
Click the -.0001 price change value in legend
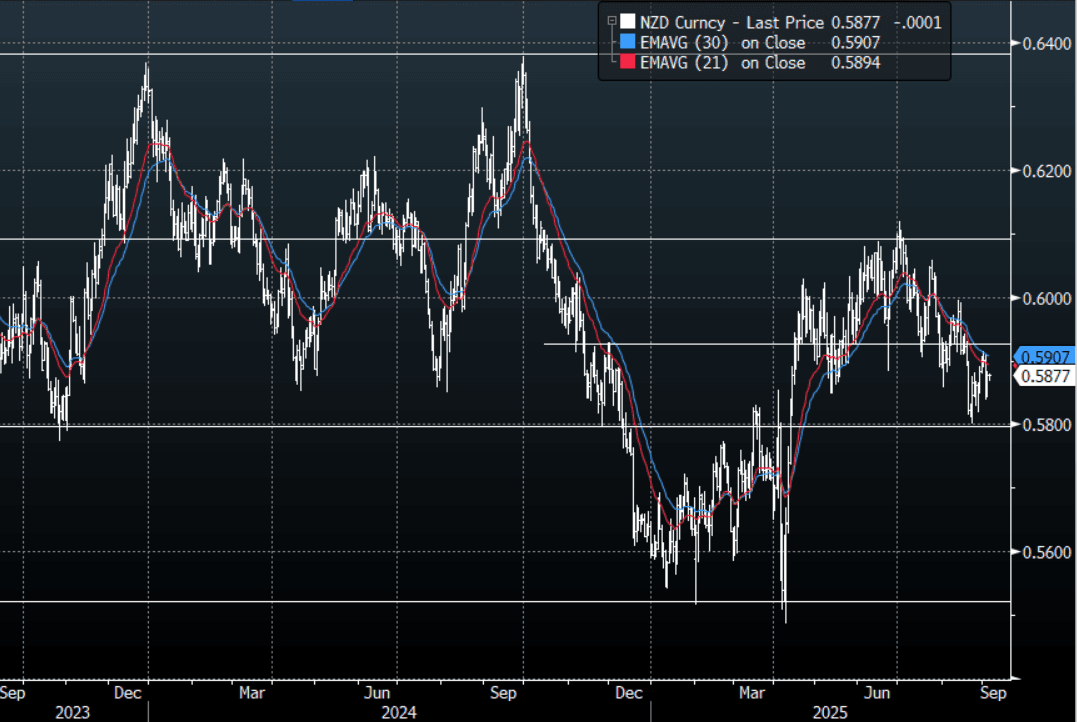point(919,20)
